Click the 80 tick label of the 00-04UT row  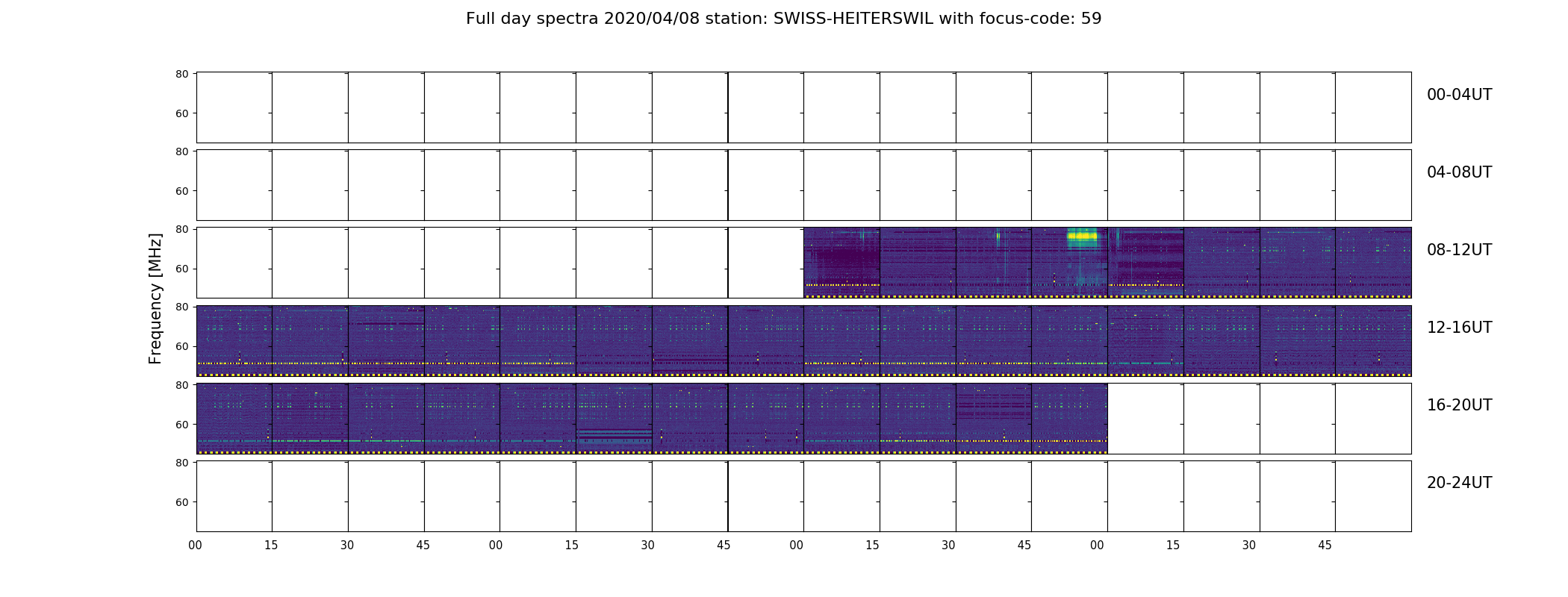[x=181, y=74]
